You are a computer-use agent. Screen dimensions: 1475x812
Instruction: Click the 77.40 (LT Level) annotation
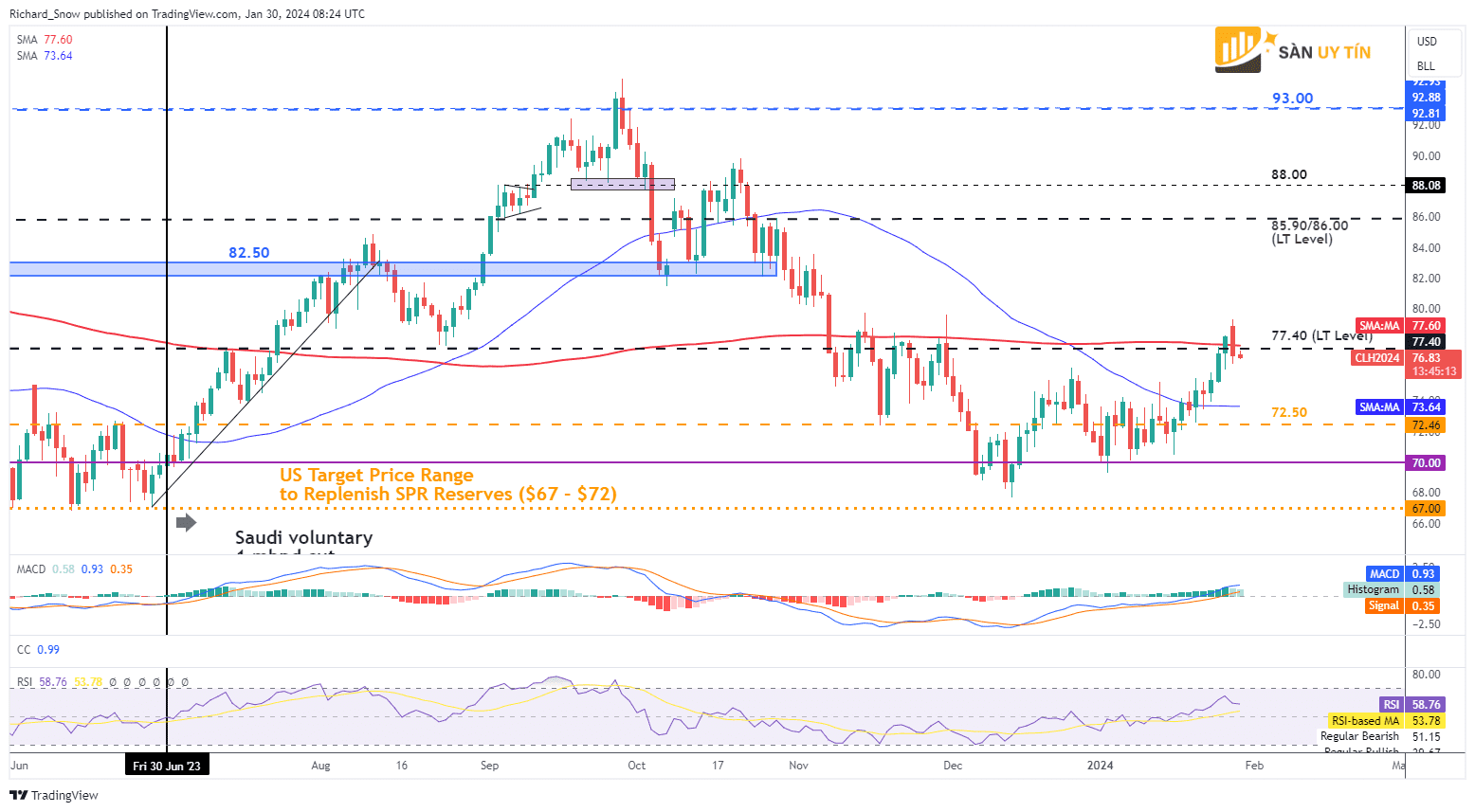pyautogui.click(x=1321, y=335)
